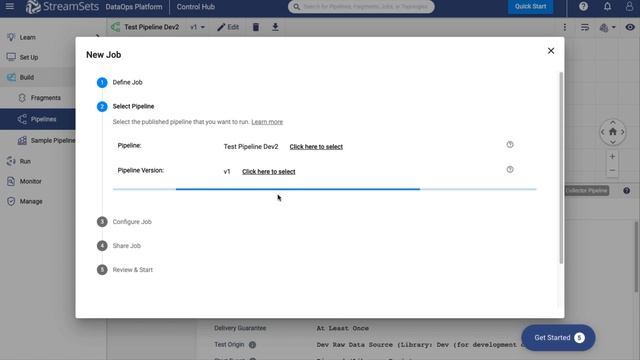Click the pan right arrow on canvas navigator
Viewport: 640px width, 360px height.
pos(622,132)
